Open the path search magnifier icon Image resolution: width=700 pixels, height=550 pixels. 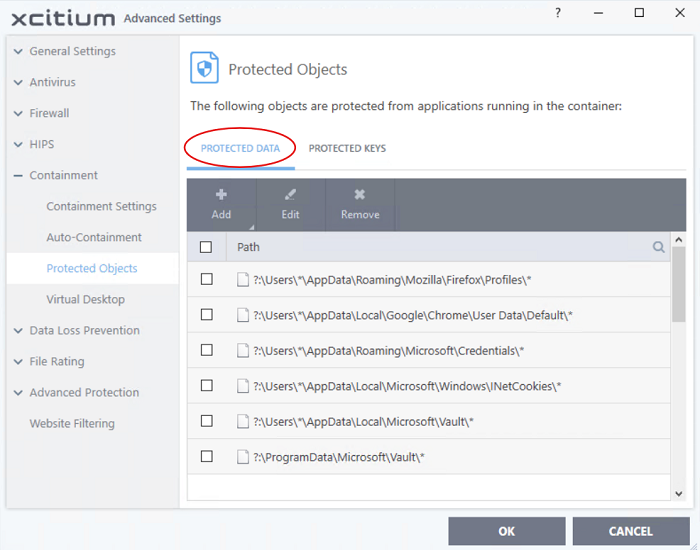pos(658,247)
